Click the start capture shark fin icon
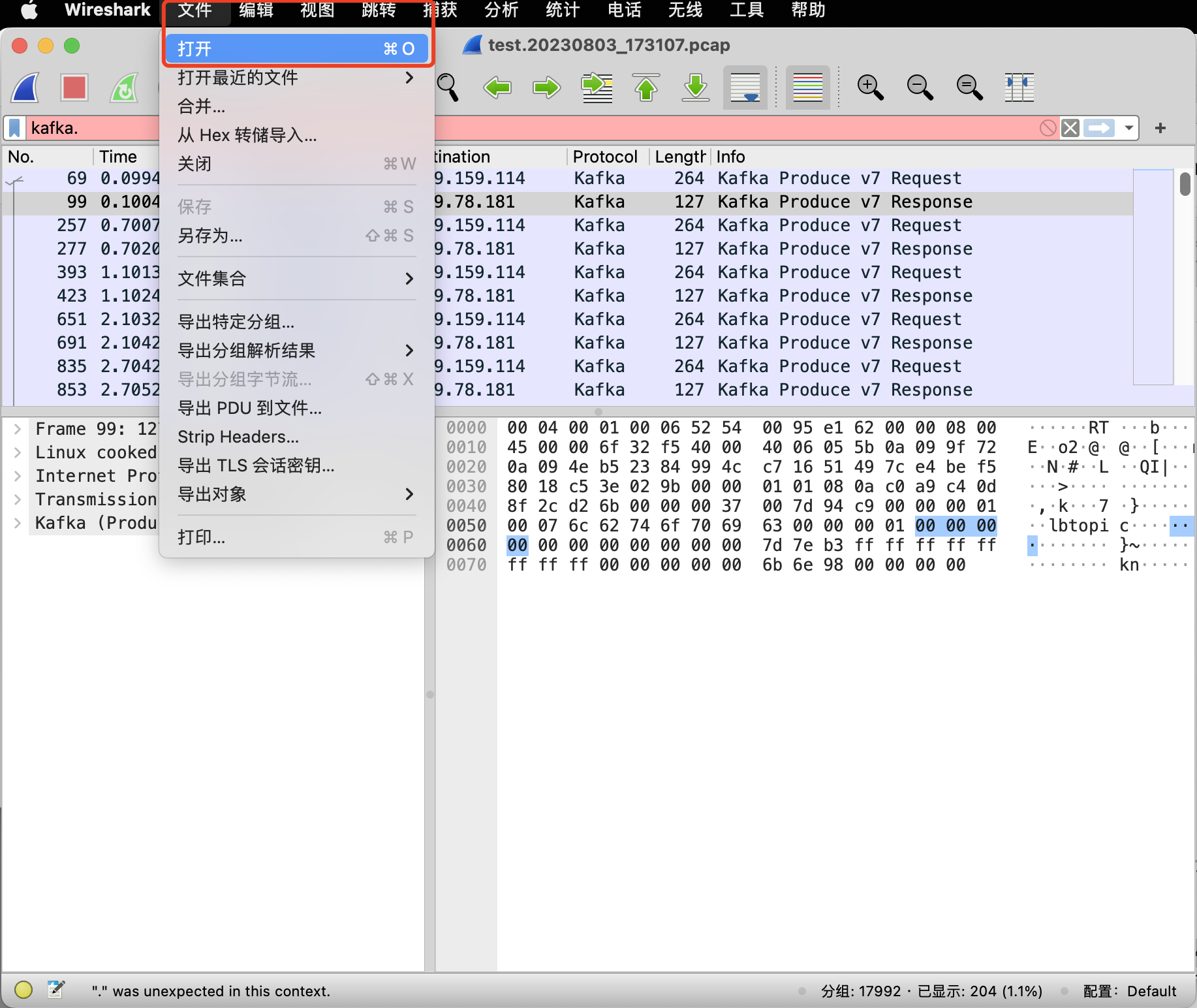The width and height of the screenshot is (1197, 1008). coord(25,87)
